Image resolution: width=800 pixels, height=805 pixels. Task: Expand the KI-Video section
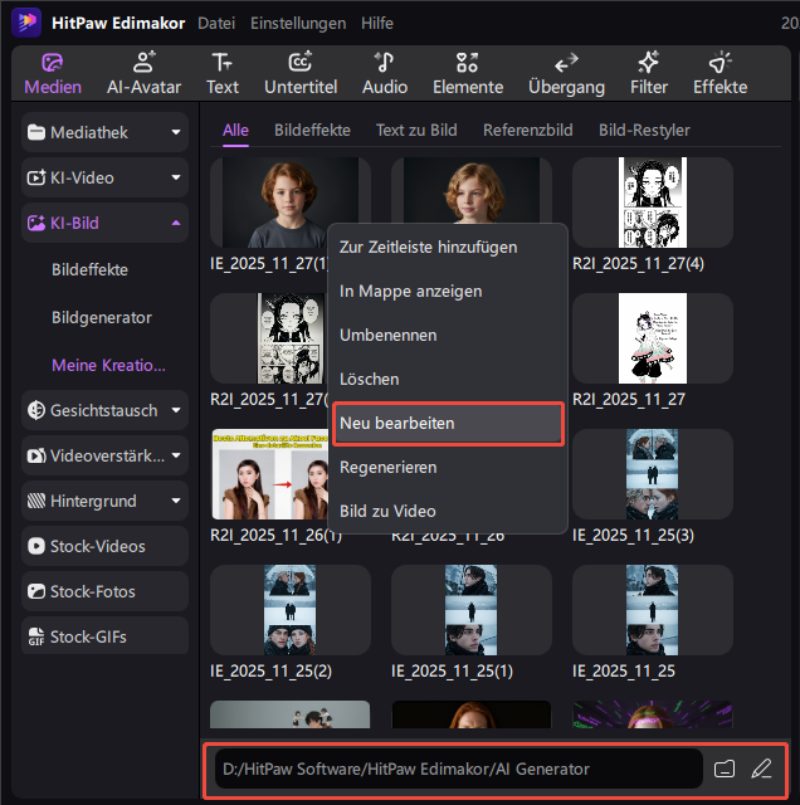[x=105, y=178]
